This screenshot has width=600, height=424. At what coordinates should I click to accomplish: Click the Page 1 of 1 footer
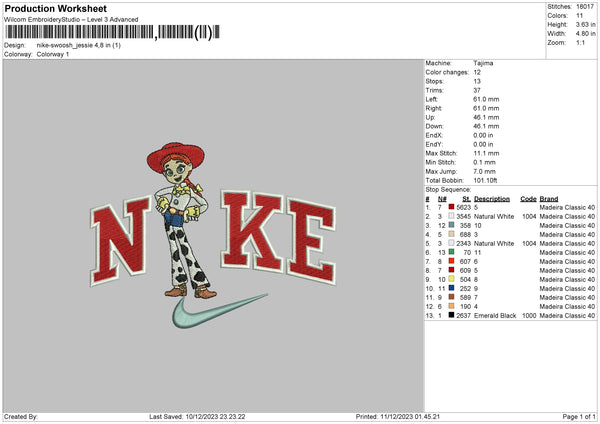[579, 416]
